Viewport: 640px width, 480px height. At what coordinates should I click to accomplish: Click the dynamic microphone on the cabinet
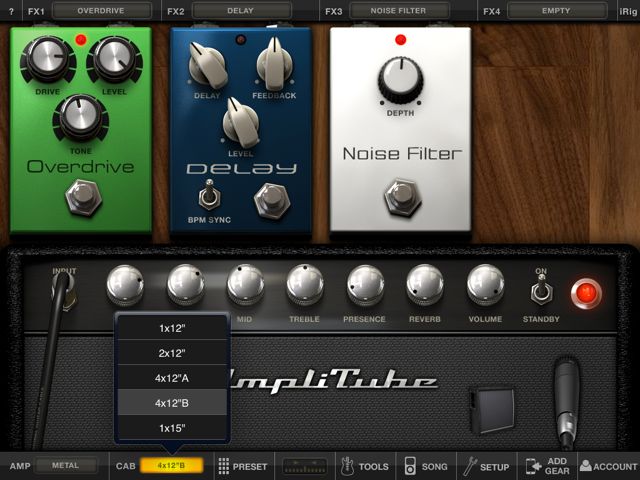click(568, 402)
